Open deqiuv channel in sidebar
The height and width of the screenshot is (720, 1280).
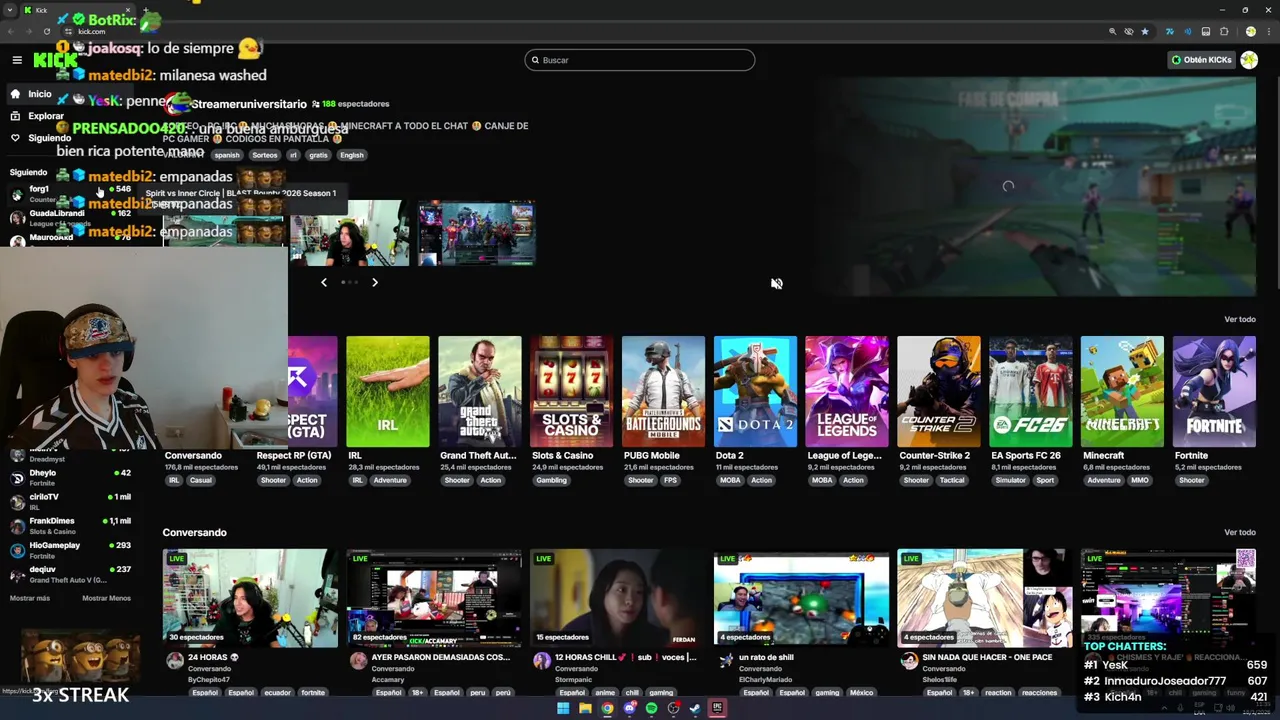click(x=70, y=573)
